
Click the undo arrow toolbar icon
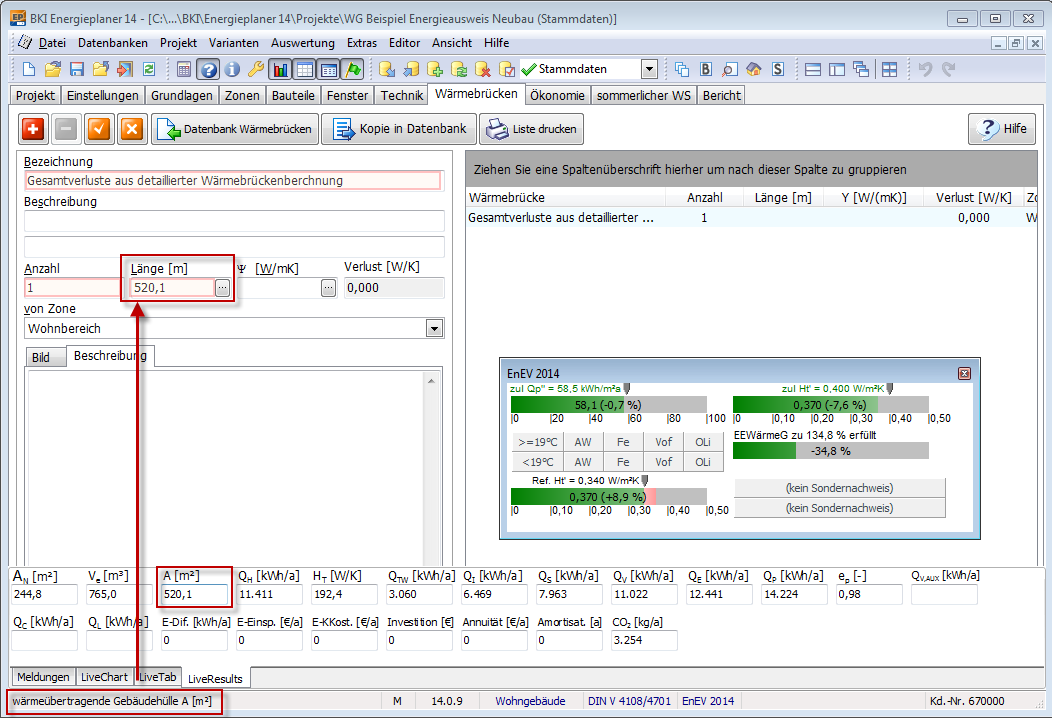pyautogui.click(x=925, y=69)
